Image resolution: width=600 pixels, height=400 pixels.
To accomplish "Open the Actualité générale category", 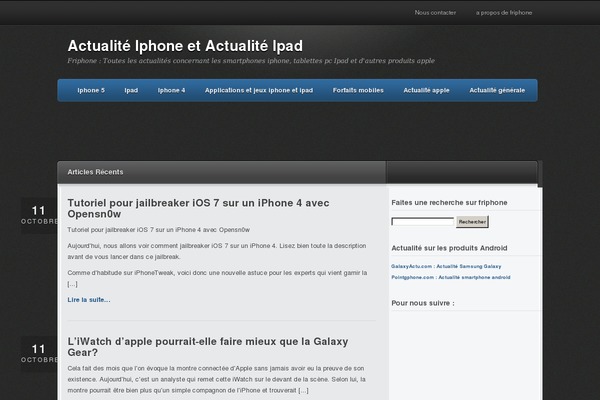I will 497,90.
